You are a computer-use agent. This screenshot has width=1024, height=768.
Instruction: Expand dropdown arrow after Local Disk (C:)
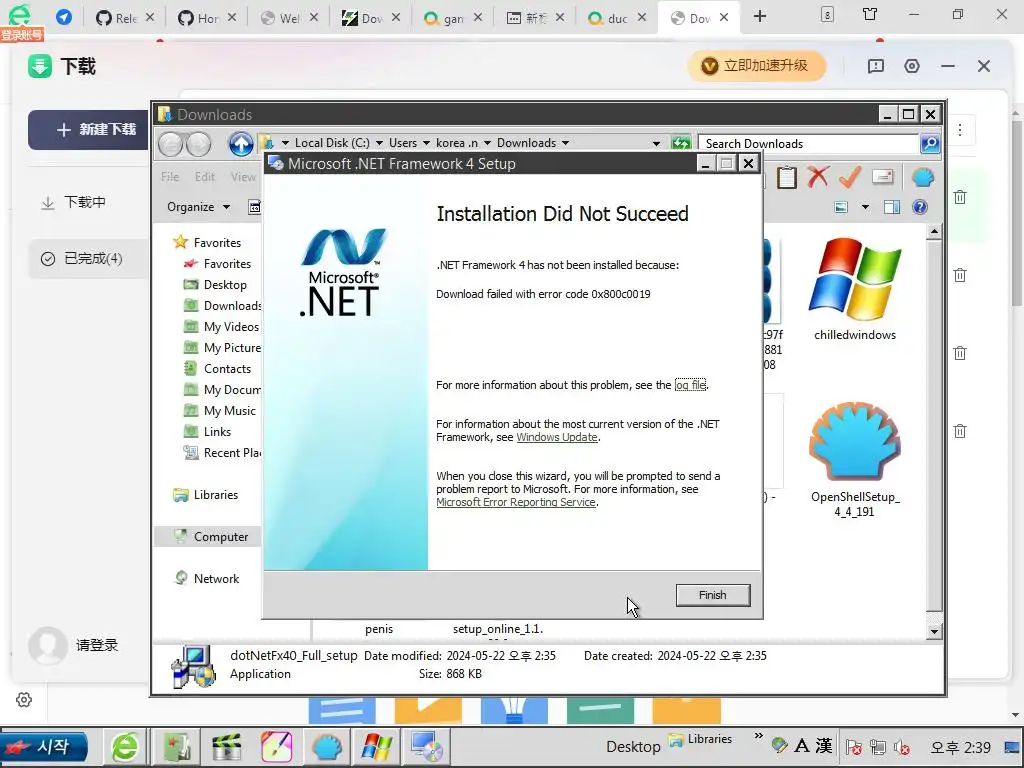379,143
